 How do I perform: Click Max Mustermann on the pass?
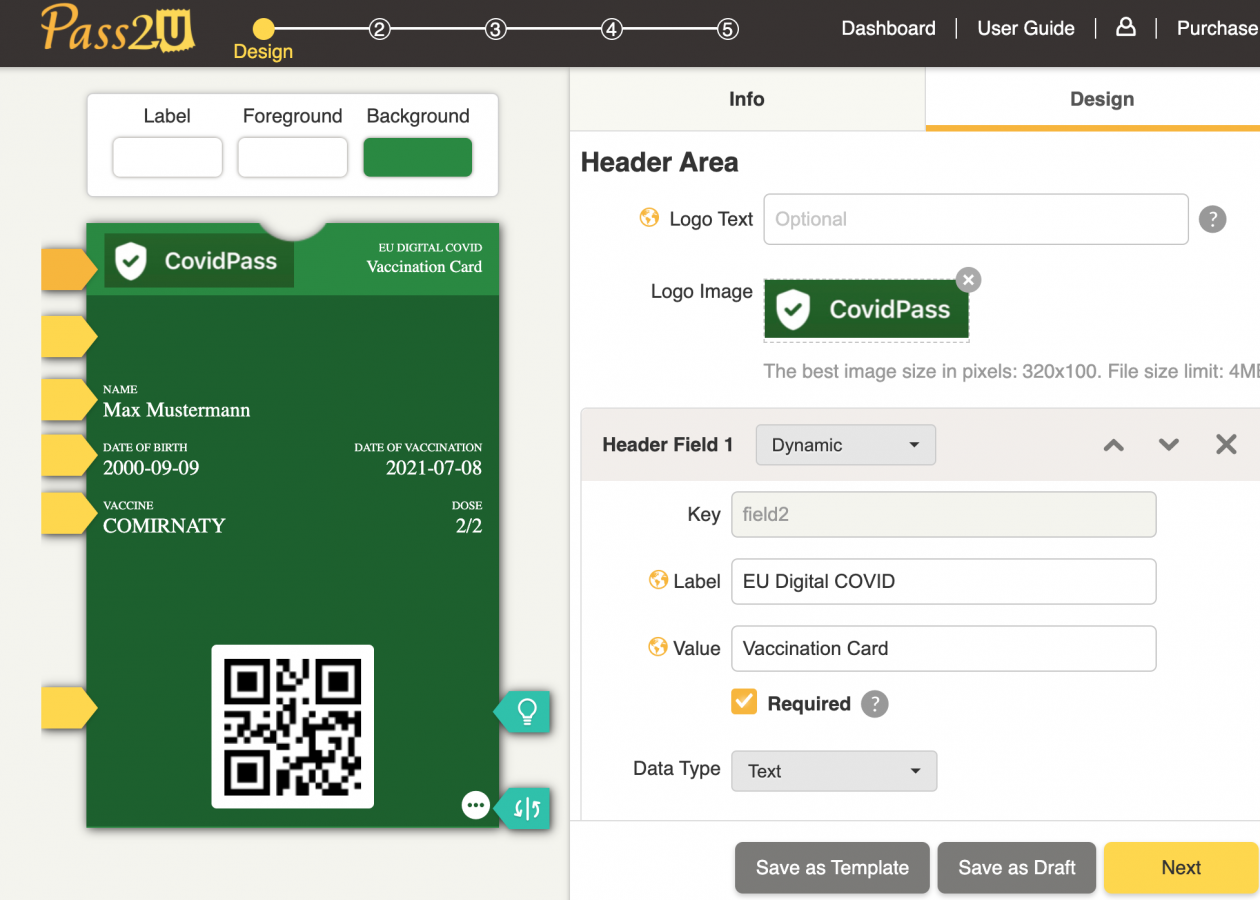click(177, 410)
